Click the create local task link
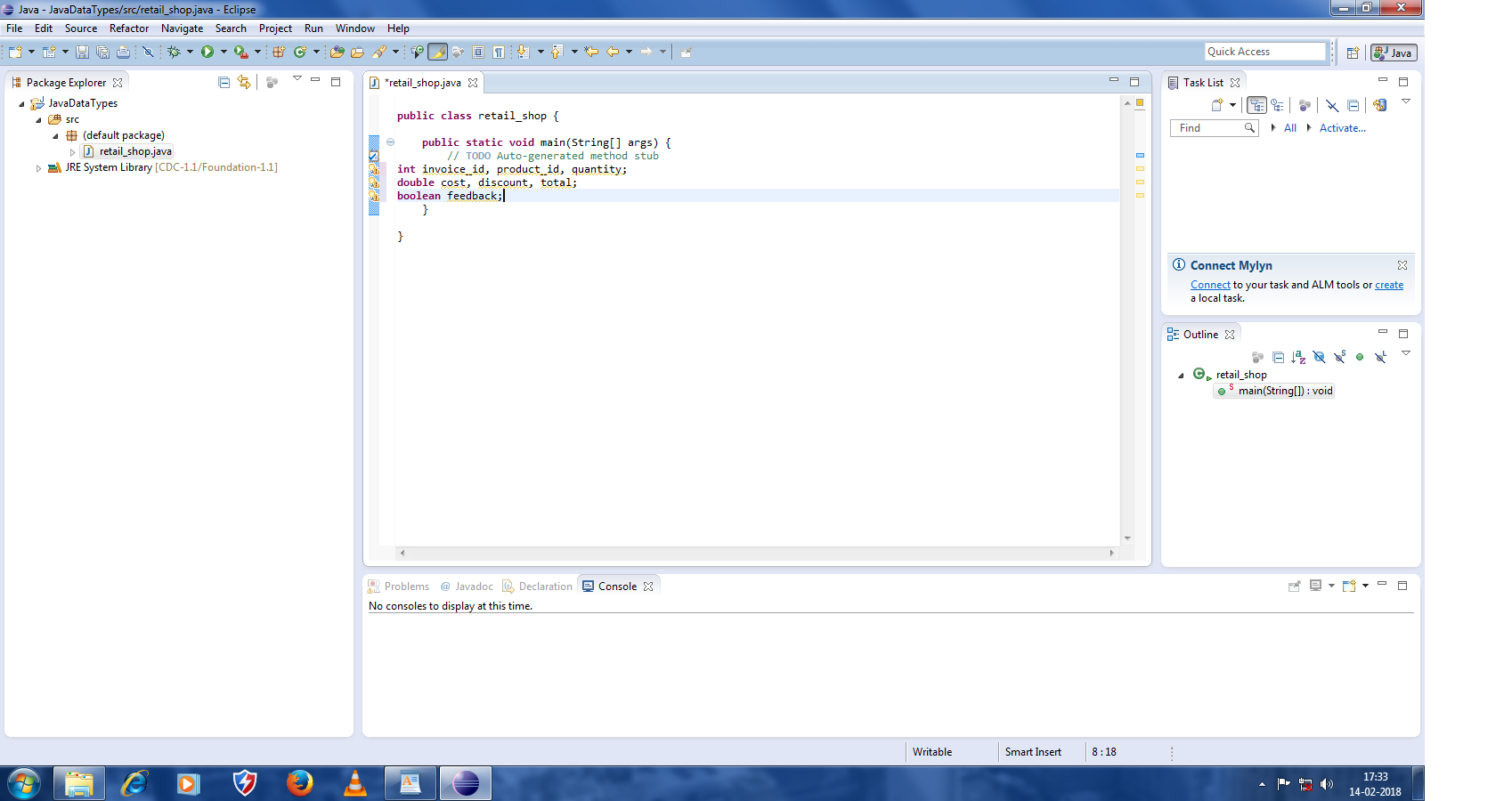This screenshot has width=1512, height=801. 1389,285
